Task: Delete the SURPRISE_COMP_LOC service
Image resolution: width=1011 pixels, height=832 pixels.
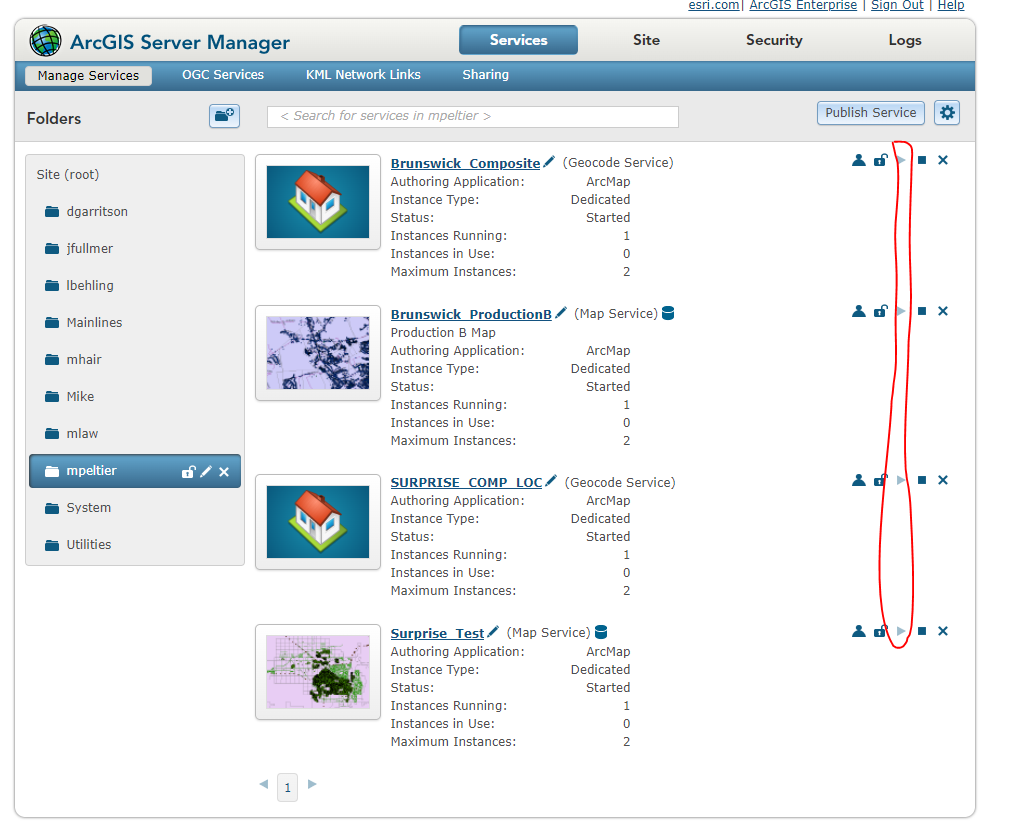Action: coord(943,480)
